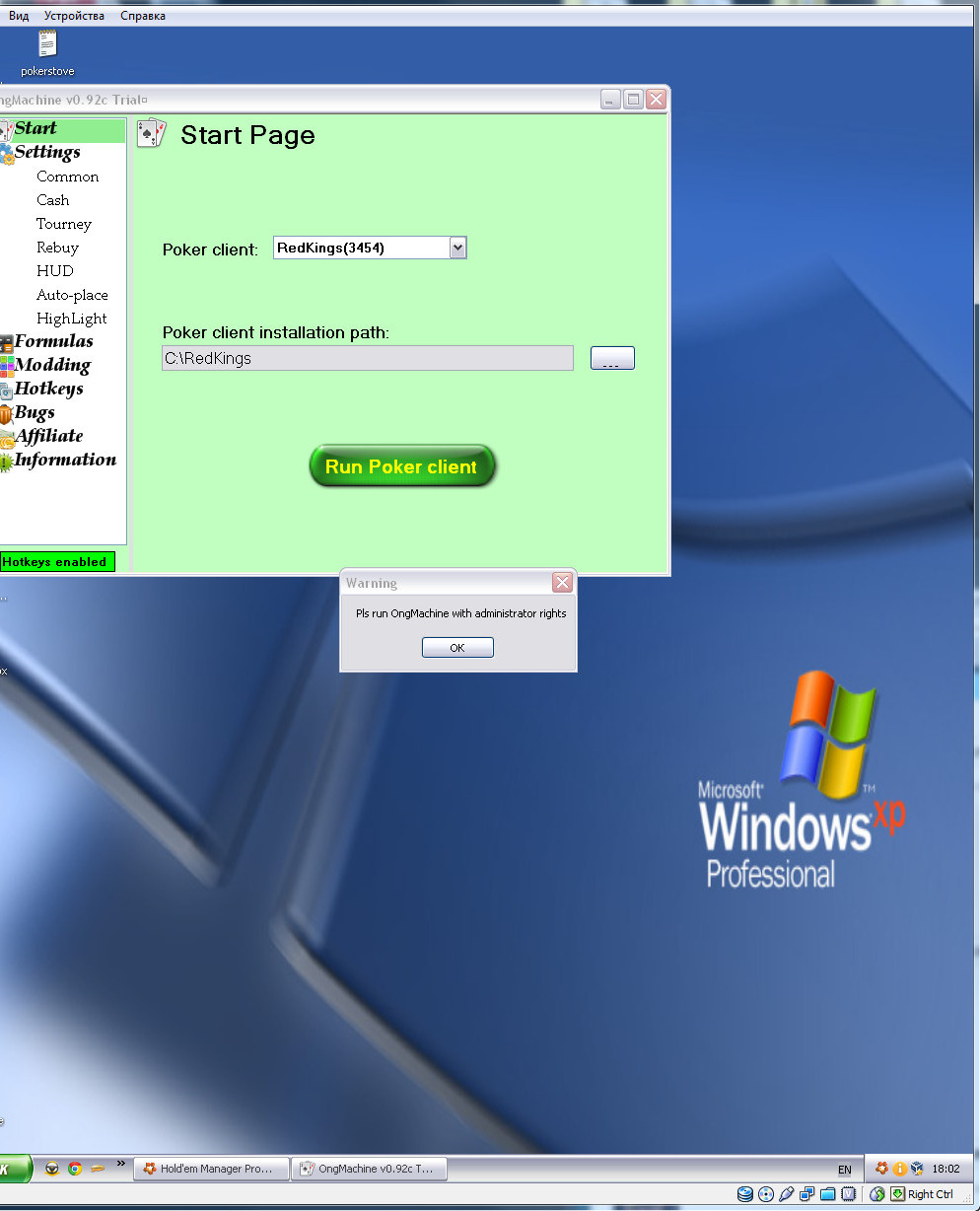The image size is (980, 1211).
Task: Click the gear icon beside Settings
Action: point(6,154)
